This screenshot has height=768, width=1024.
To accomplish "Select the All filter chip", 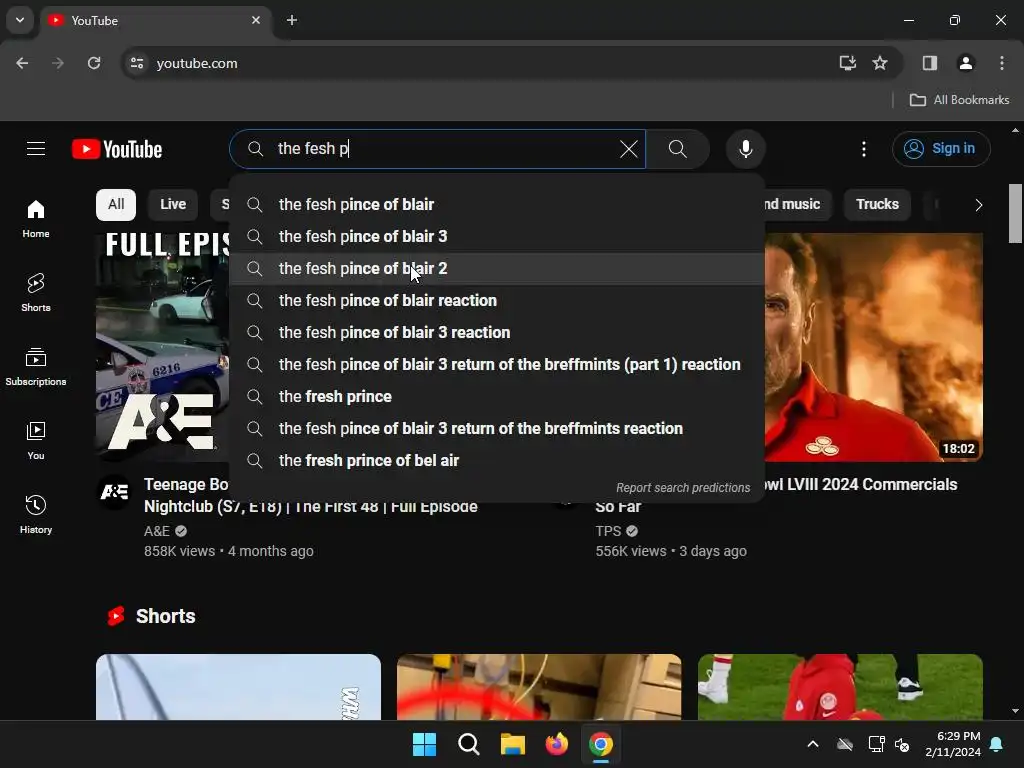I will 116,204.
